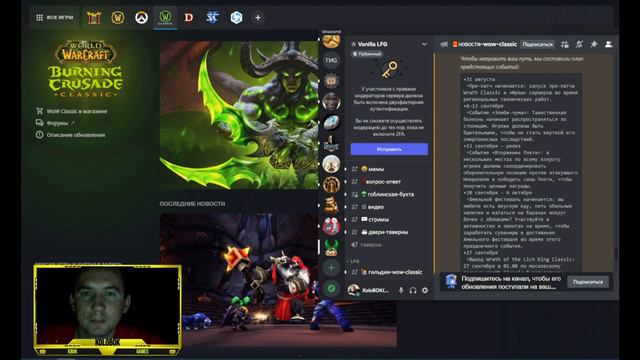The height and width of the screenshot is (360, 640).
Task: Toggle member list icon in channel header
Action: [x=609, y=44]
